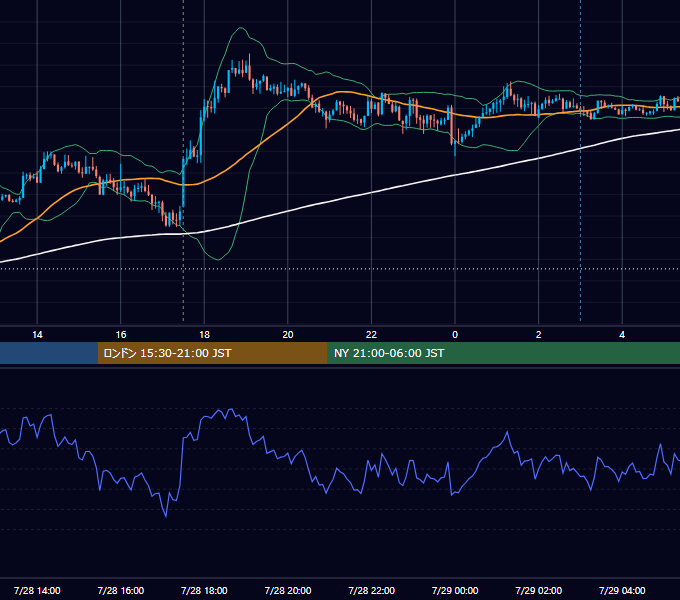Click the 7/28 22:00 date label
The height and width of the screenshot is (600, 680).
(371, 590)
